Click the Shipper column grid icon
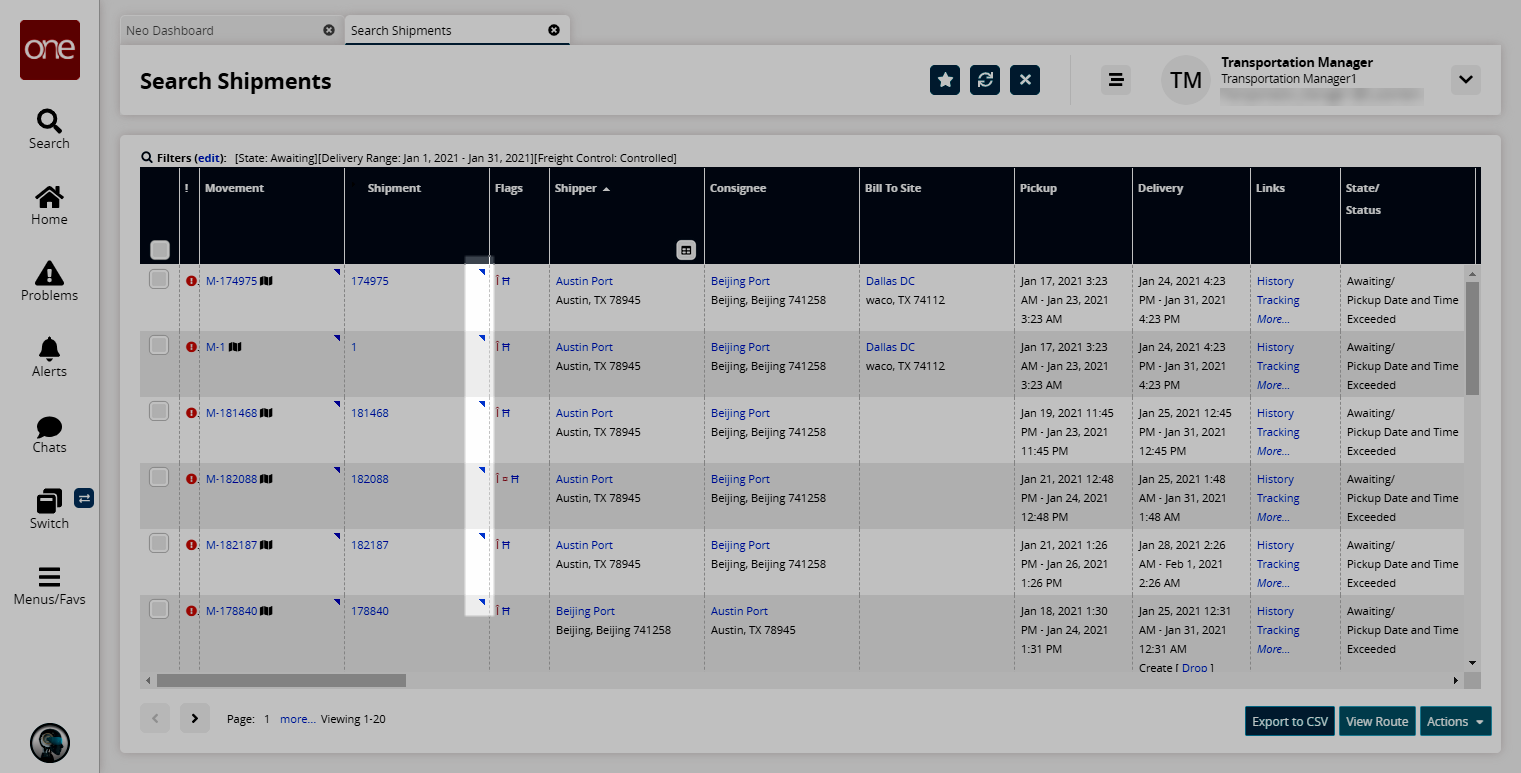Screen dimensions: 1521x773 [685, 250]
